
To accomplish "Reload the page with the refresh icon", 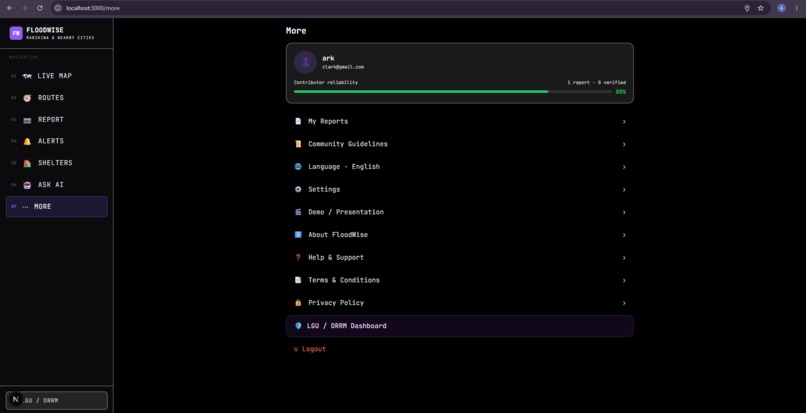I will [40, 8].
